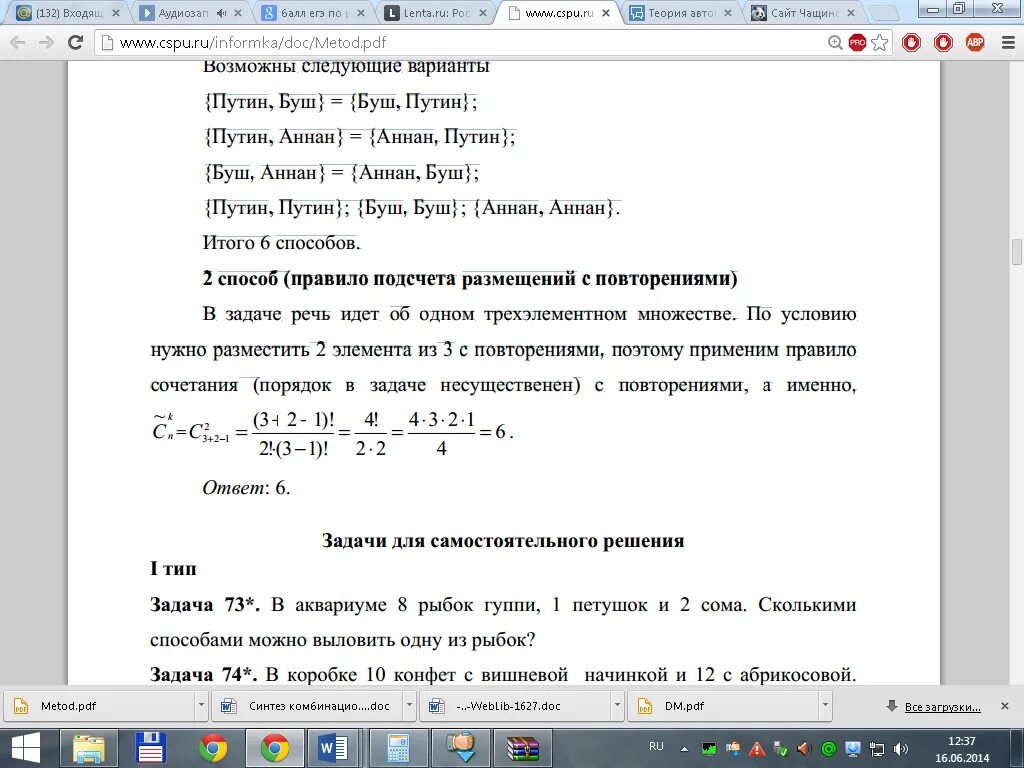Open the system volume speaker icon
Viewport: 1024px width, 768px height.
901,749
